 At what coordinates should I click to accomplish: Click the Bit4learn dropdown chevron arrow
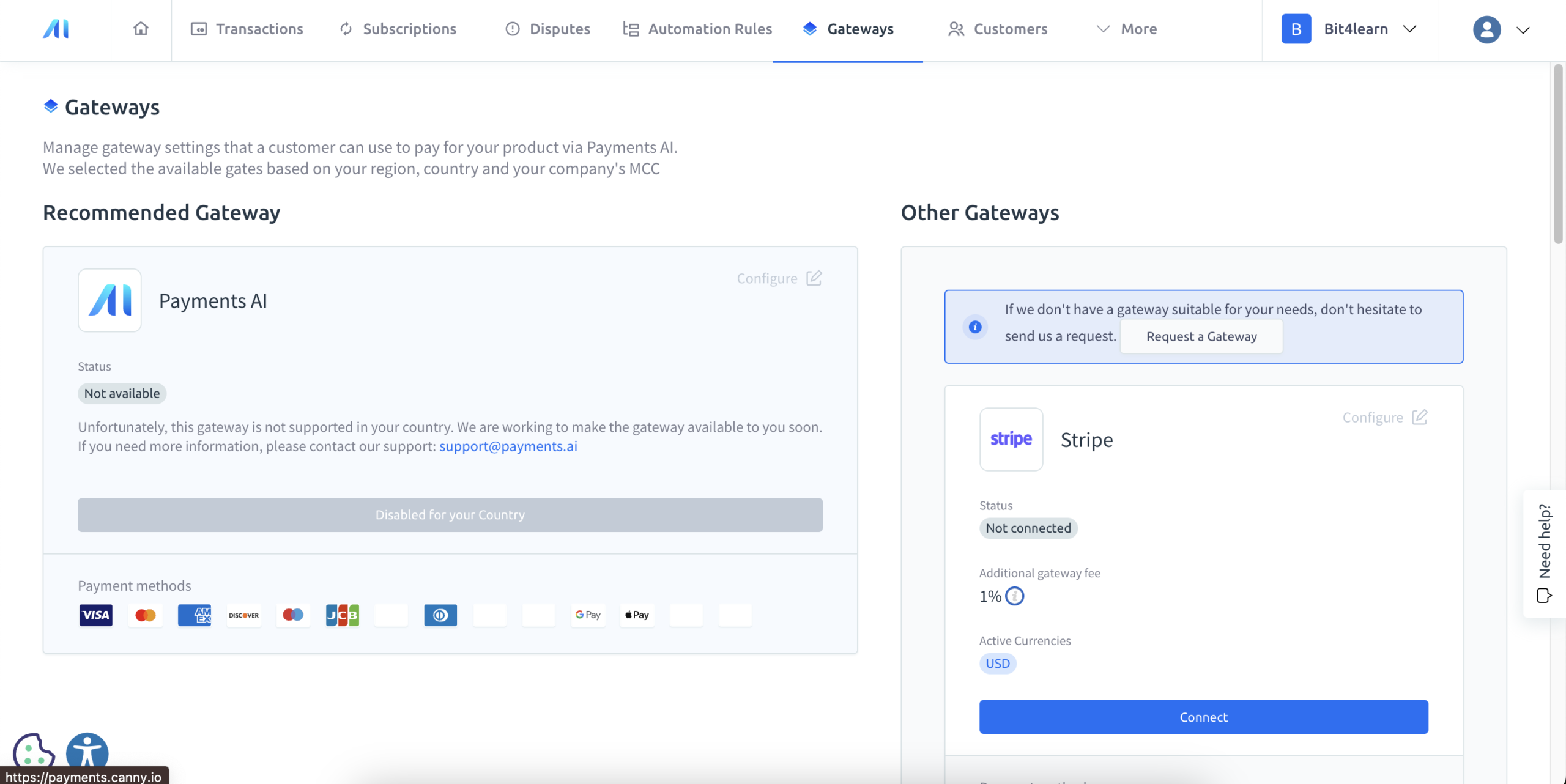[x=1409, y=29]
